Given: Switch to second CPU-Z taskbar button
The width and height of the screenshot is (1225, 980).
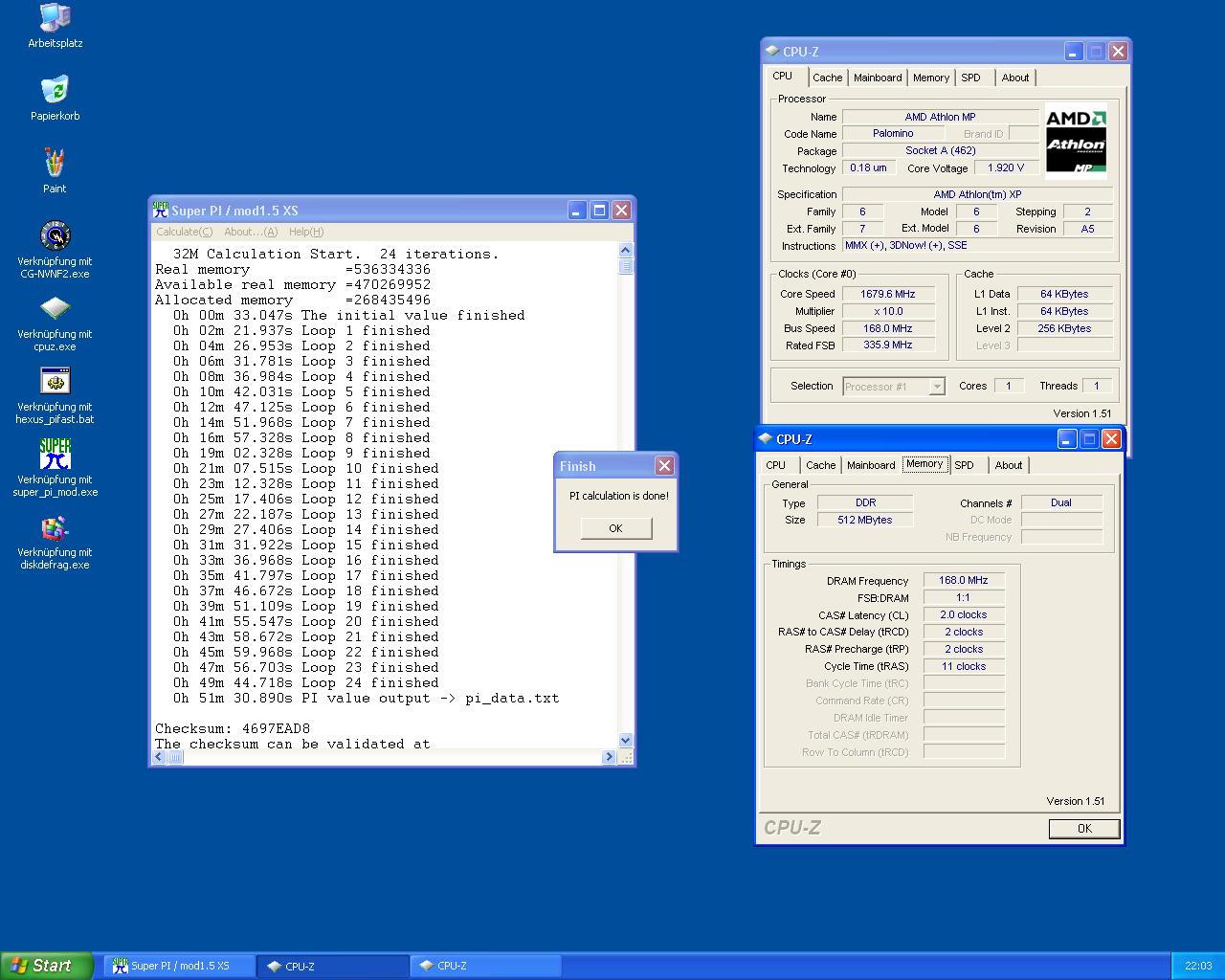Looking at the screenshot, I should (x=486, y=966).
